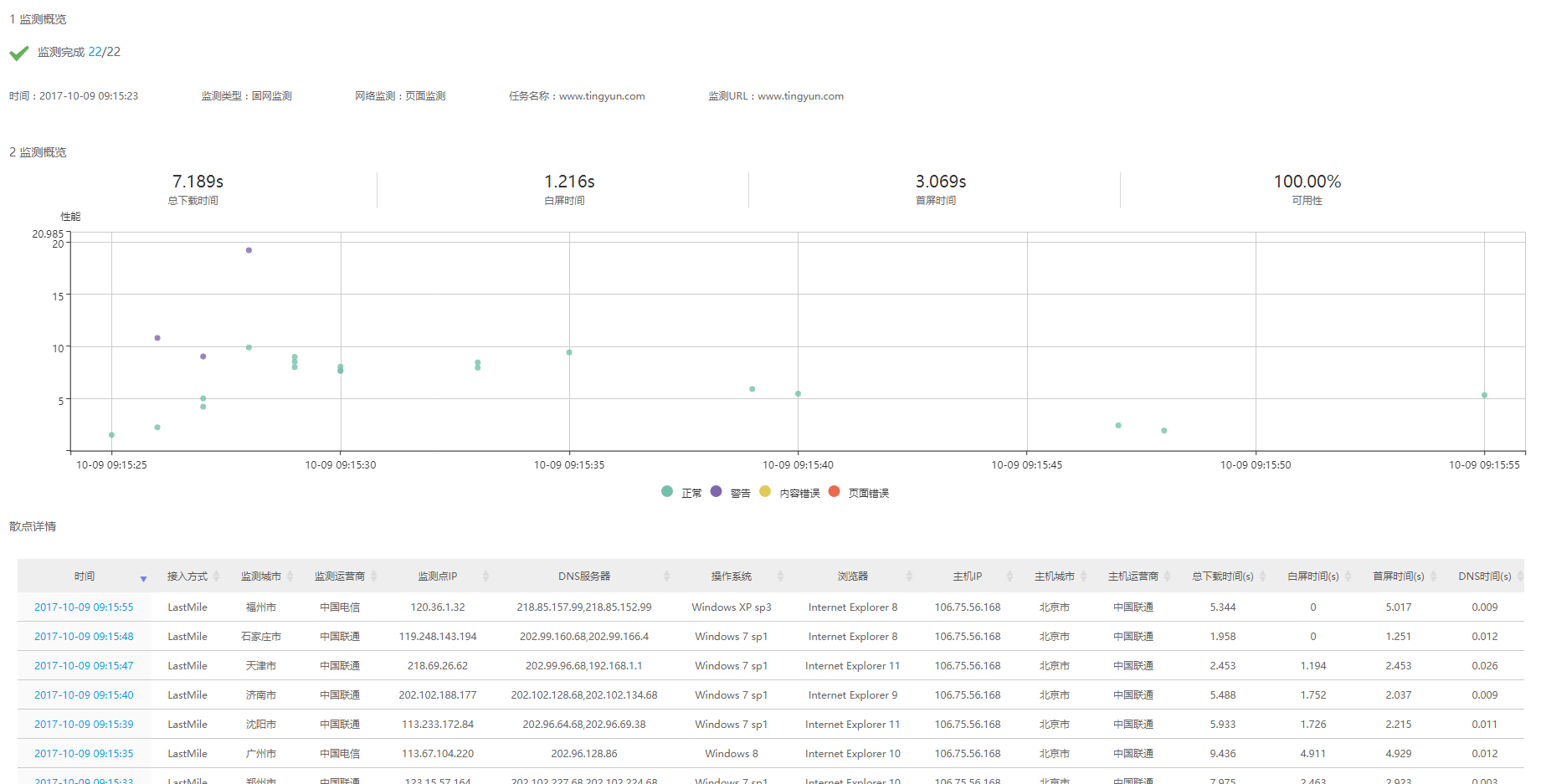Sort table by 接入方式 column arrows
The width and height of the screenshot is (1541, 784).
click(217, 576)
